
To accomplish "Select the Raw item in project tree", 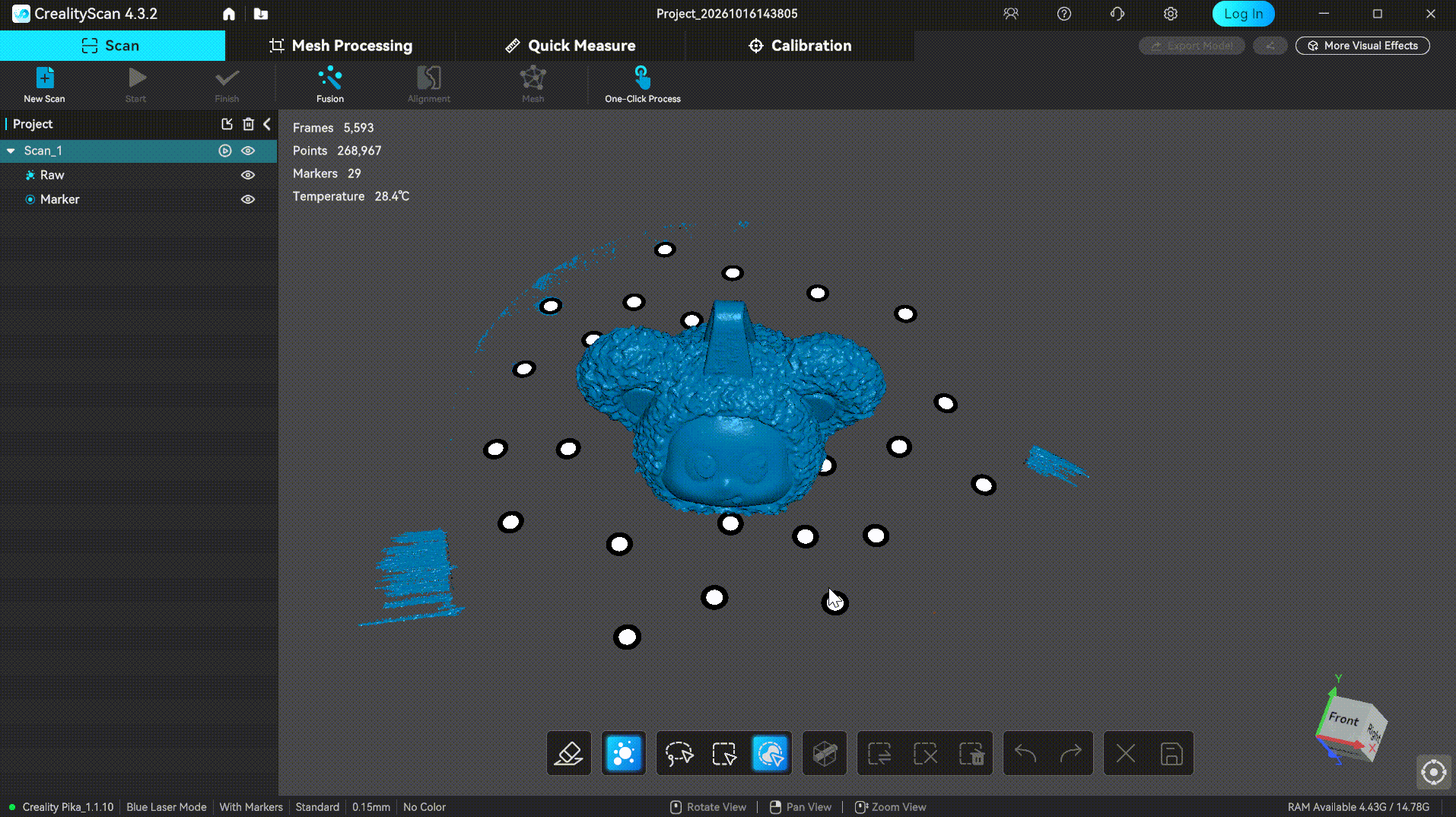I will pyautogui.click(x=52, y=175).
